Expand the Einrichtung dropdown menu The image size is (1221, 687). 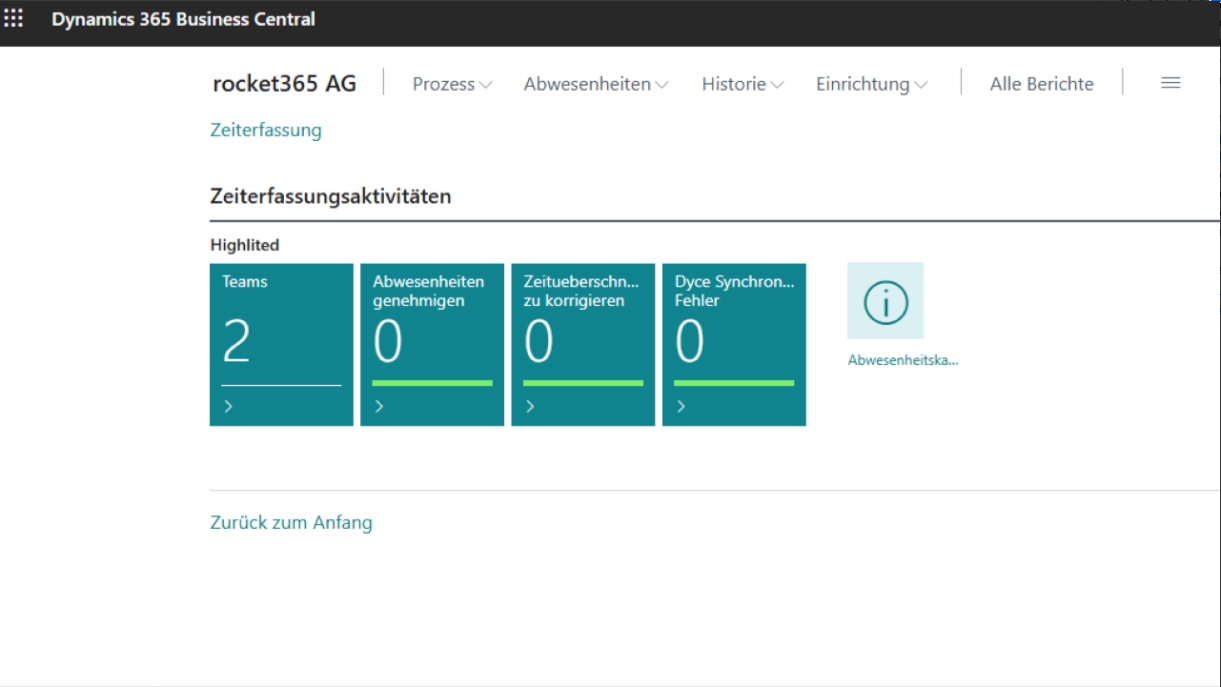(871, 84)
